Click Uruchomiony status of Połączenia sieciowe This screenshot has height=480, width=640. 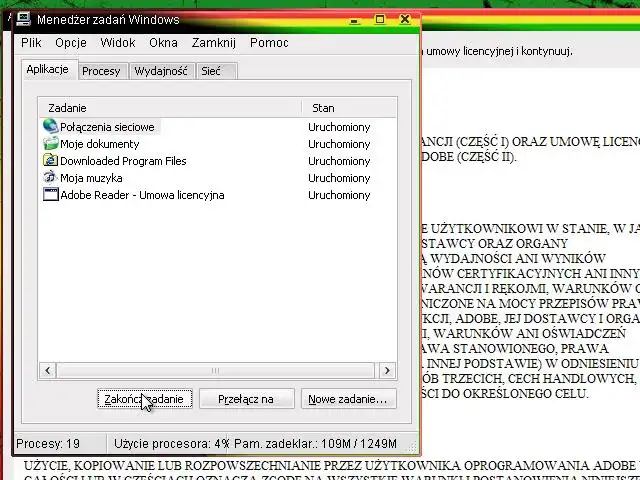point(339,127)
